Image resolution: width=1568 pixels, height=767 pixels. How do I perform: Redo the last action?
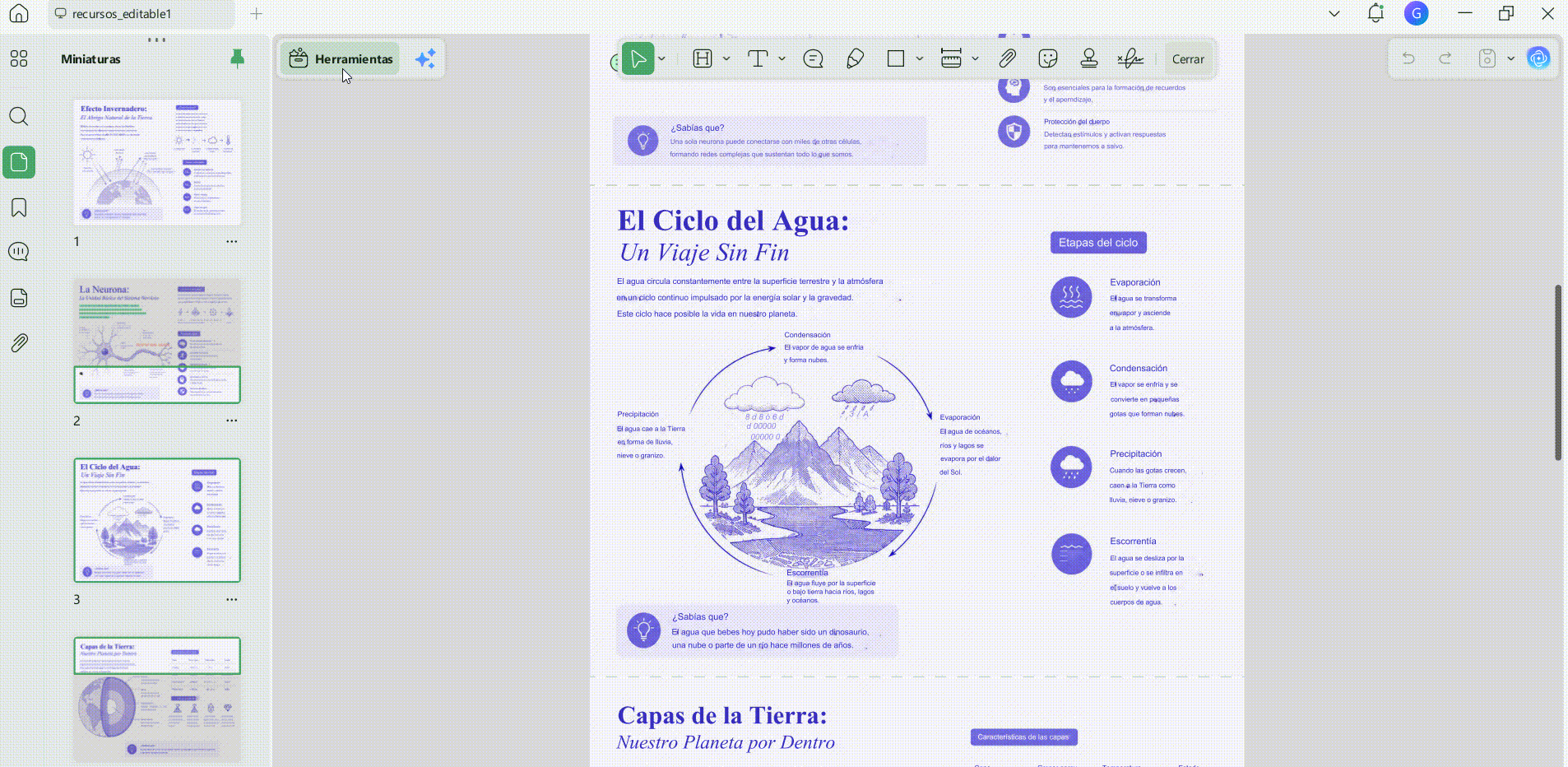point(1445,58)
